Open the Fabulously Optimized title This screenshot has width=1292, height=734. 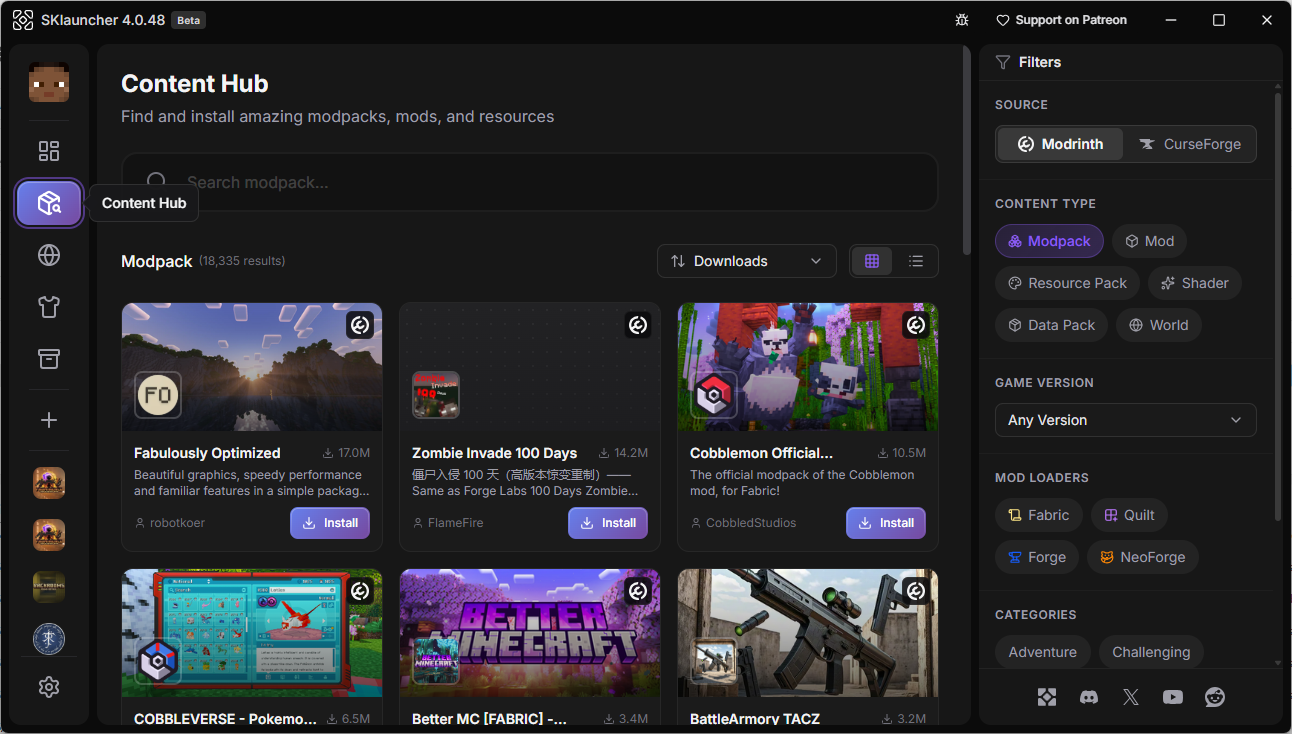(207, 453)
